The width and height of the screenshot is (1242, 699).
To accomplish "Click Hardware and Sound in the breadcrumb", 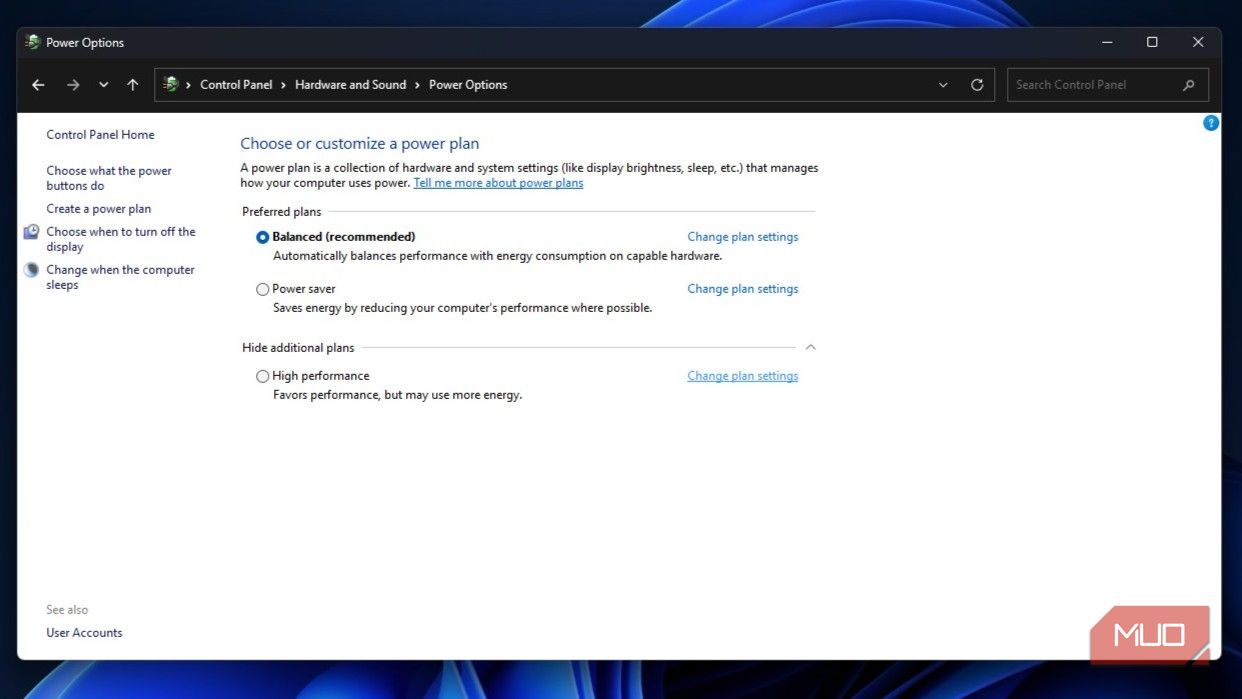I will click(350, 85).
